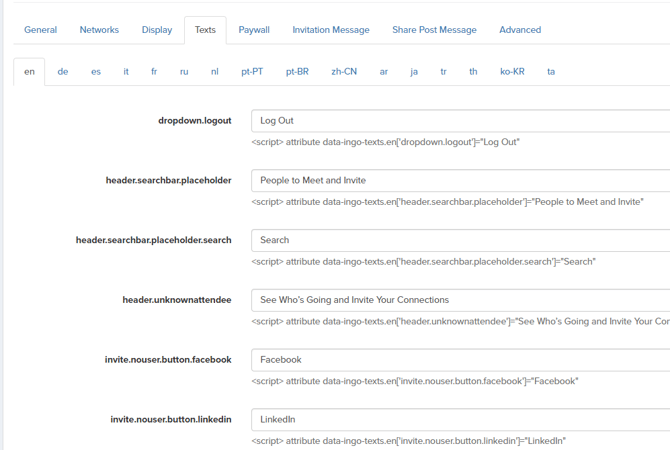Select the dropdown.logout label
The image size is (670, 450).
point(195,121)
